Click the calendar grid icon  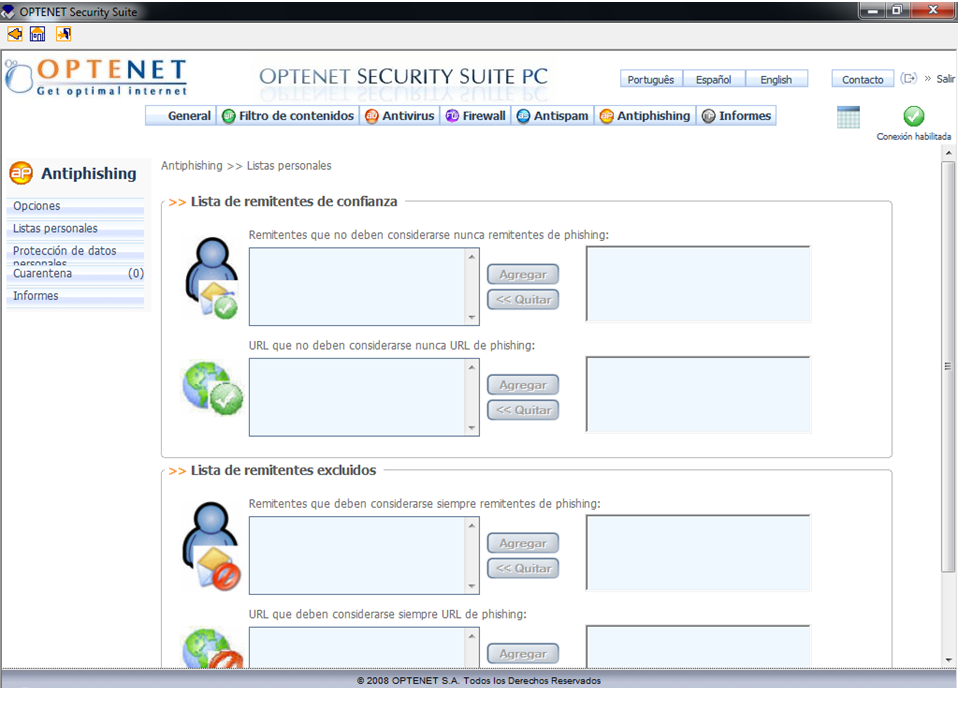[x=848, y=117]
